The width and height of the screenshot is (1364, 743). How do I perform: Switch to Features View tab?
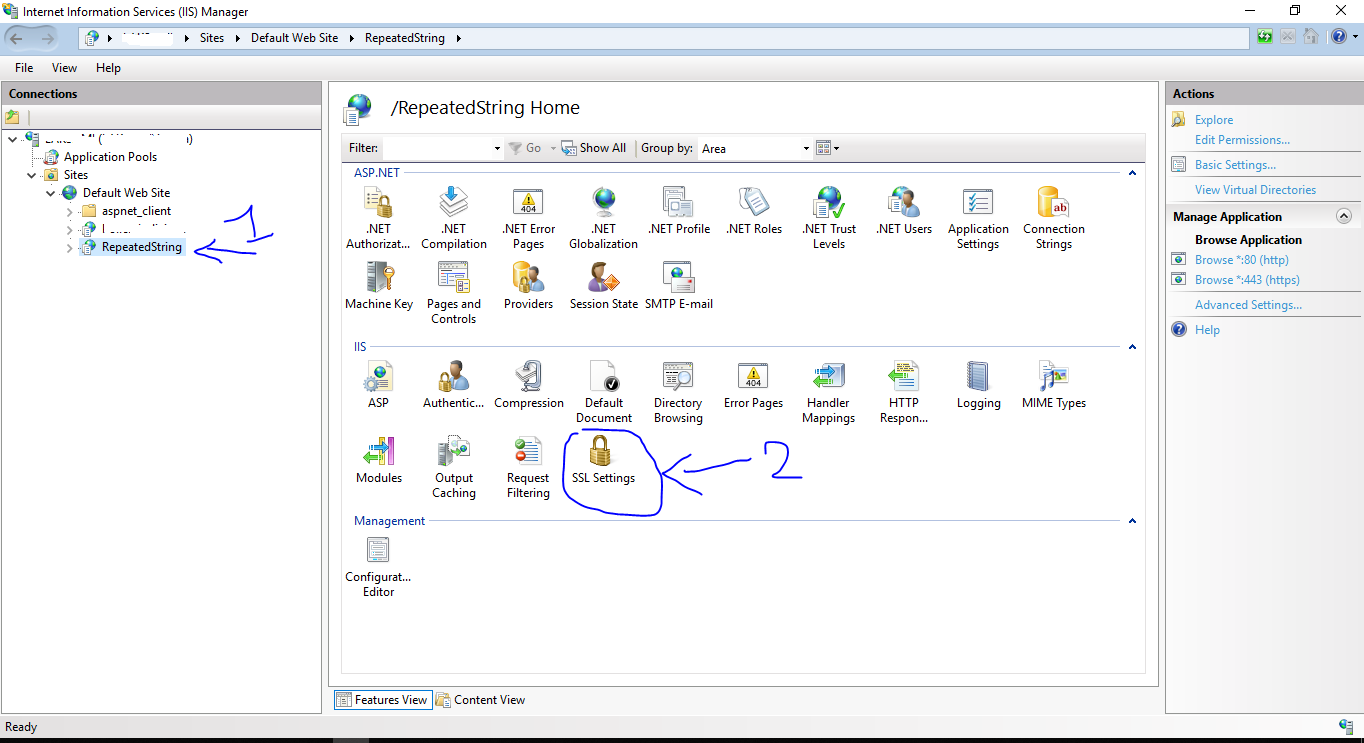(x=382, y=700)
